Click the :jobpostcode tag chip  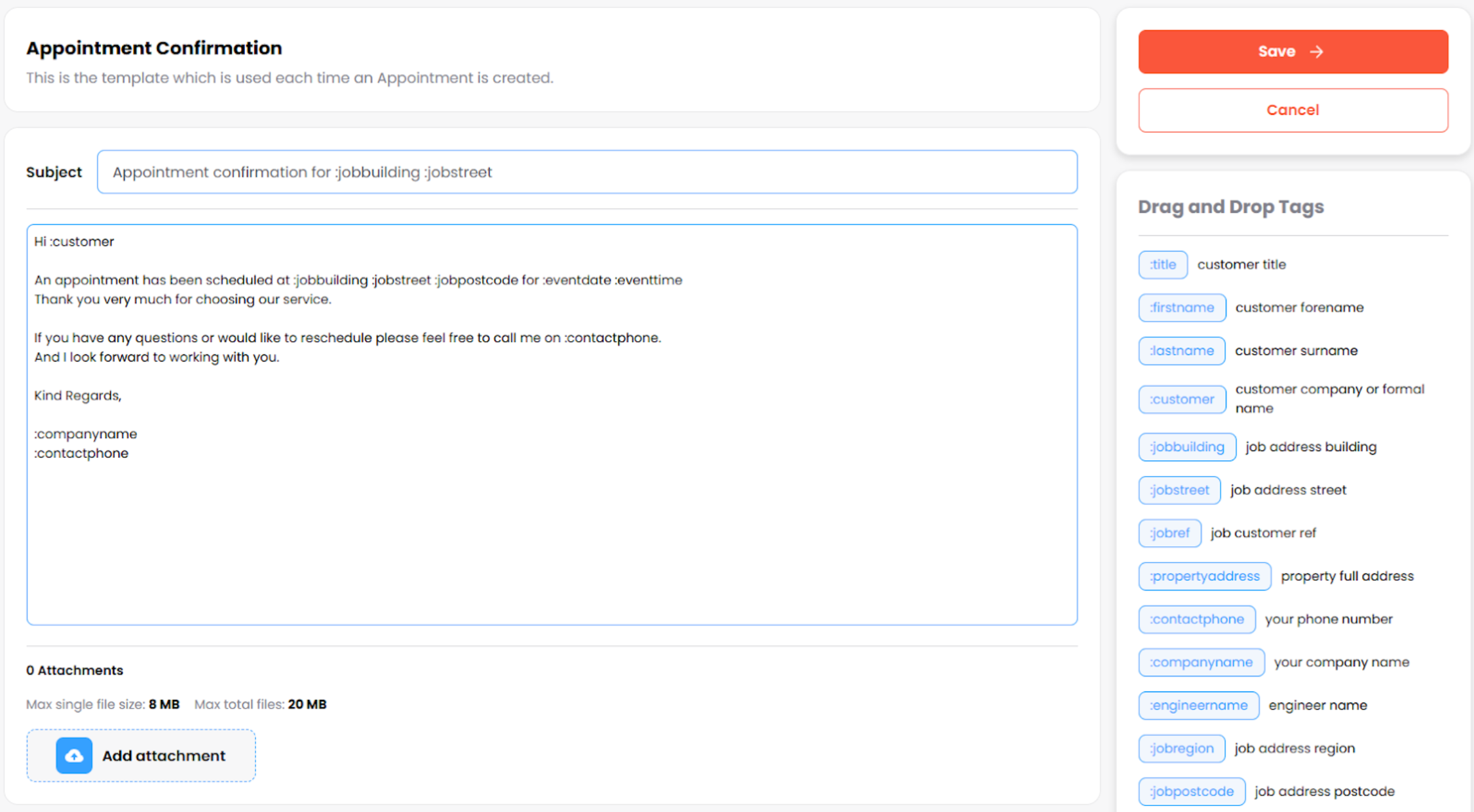1191,792
